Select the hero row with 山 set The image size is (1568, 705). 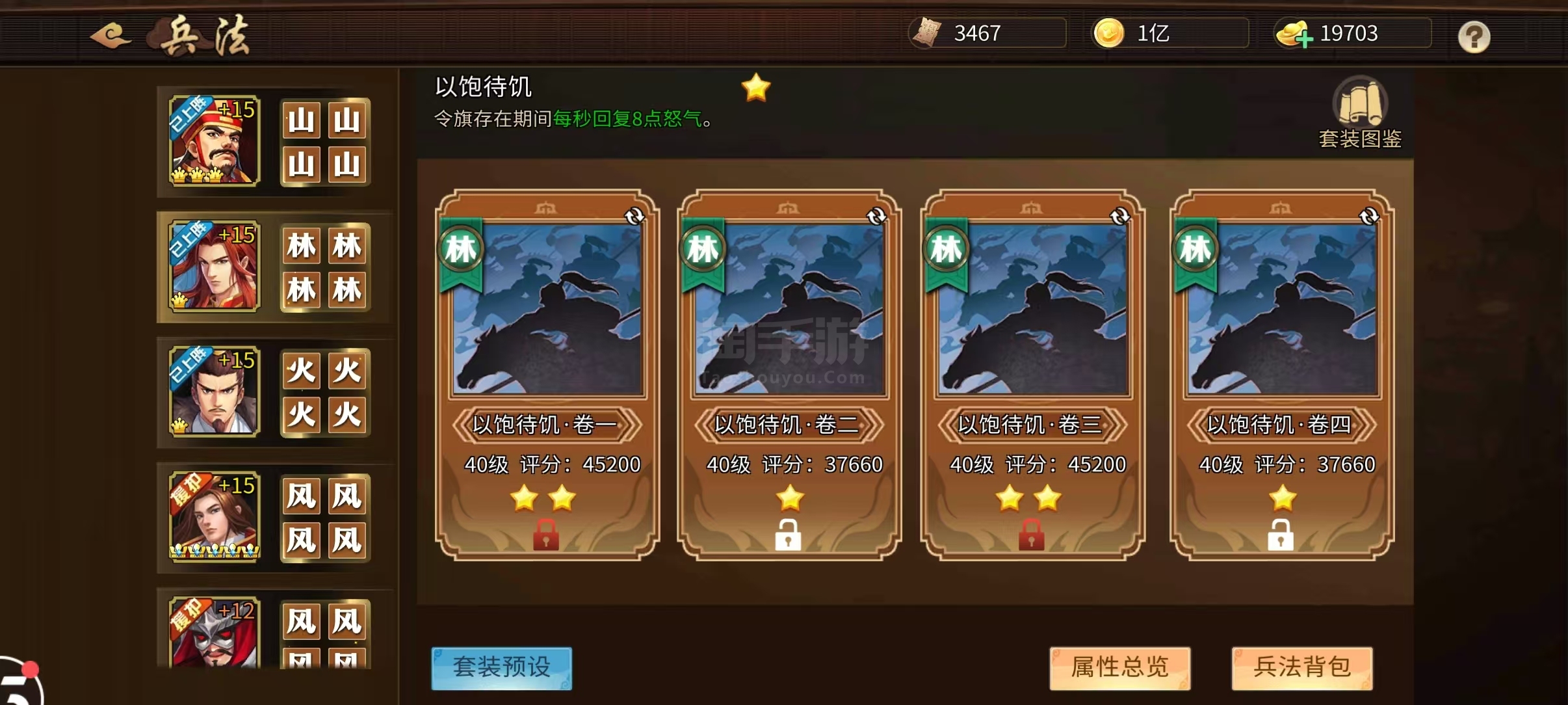click(273, 142)
